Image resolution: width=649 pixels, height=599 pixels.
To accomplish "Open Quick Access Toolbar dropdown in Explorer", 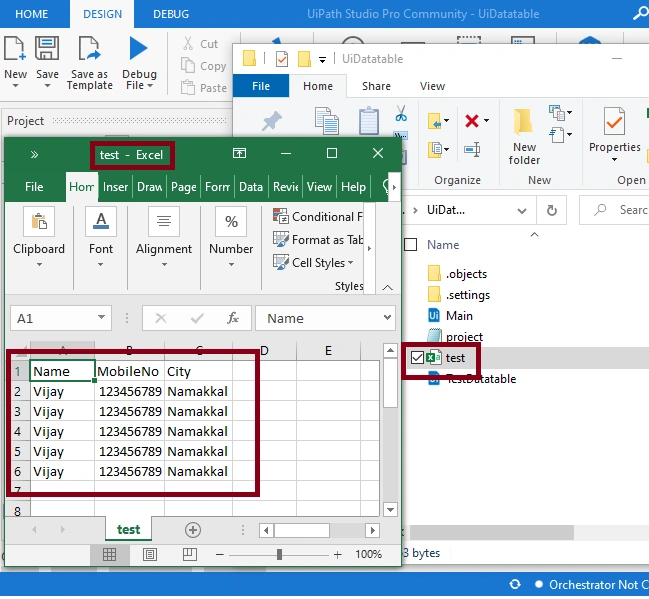I will (x=322, y=60).
